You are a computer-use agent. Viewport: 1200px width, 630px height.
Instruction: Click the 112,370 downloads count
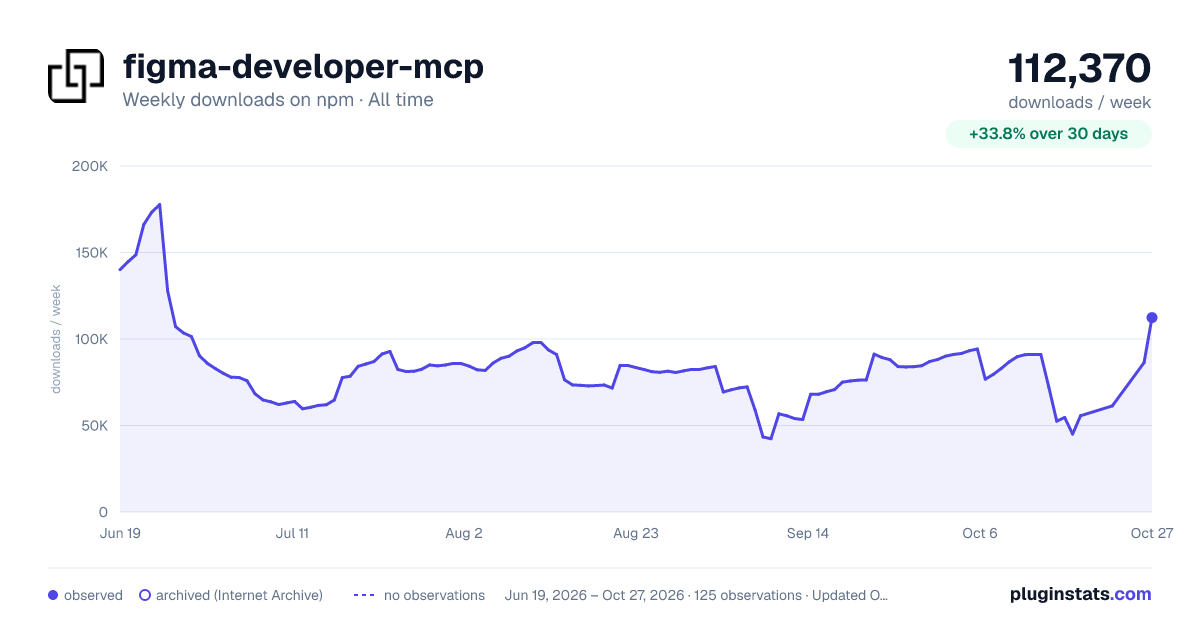1079,69
